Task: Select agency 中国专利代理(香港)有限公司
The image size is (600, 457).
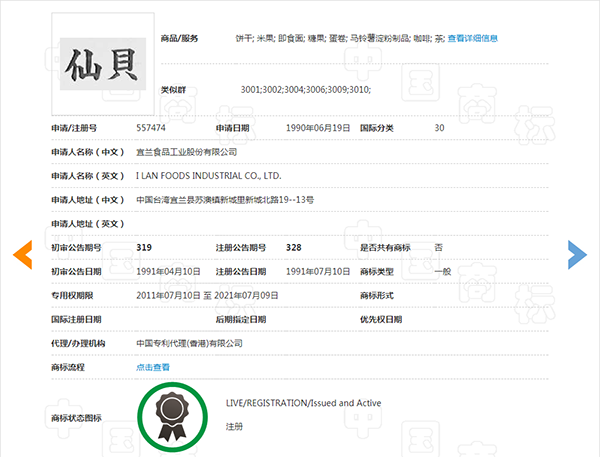Action: (x=189, y=343)
